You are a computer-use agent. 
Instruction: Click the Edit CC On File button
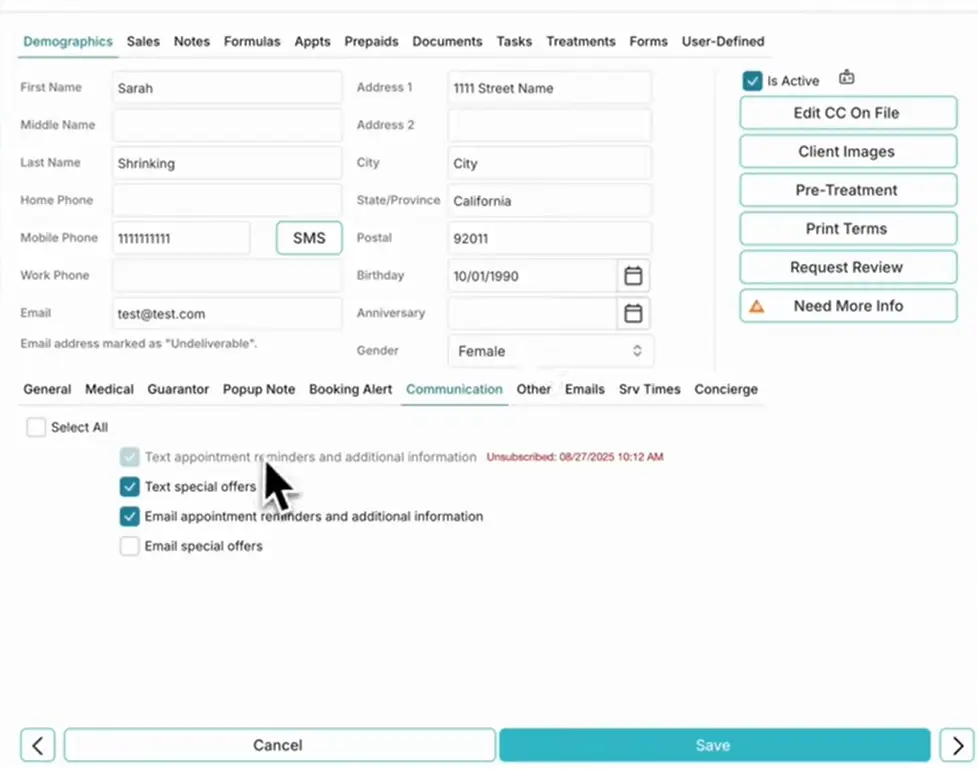point(847,113)
